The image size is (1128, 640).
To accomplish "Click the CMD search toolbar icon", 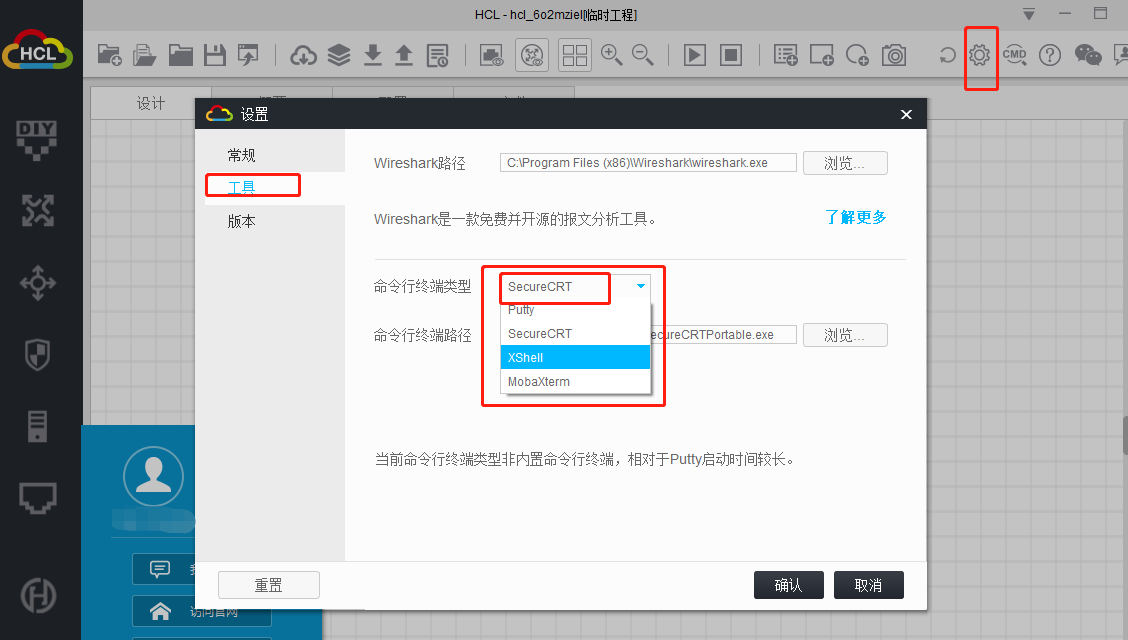I will tap(1015, 55).
